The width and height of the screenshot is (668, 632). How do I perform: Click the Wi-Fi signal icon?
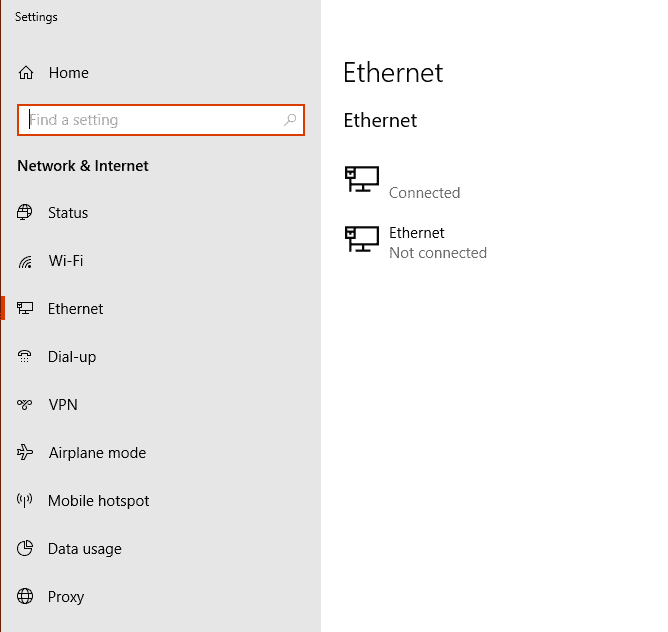tap(25, 261)
